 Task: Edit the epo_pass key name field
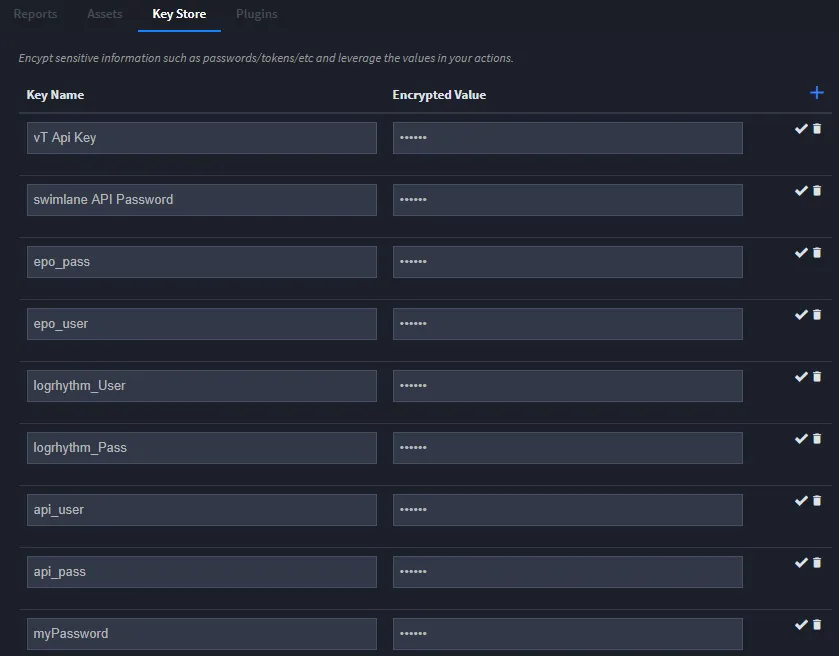202,262
